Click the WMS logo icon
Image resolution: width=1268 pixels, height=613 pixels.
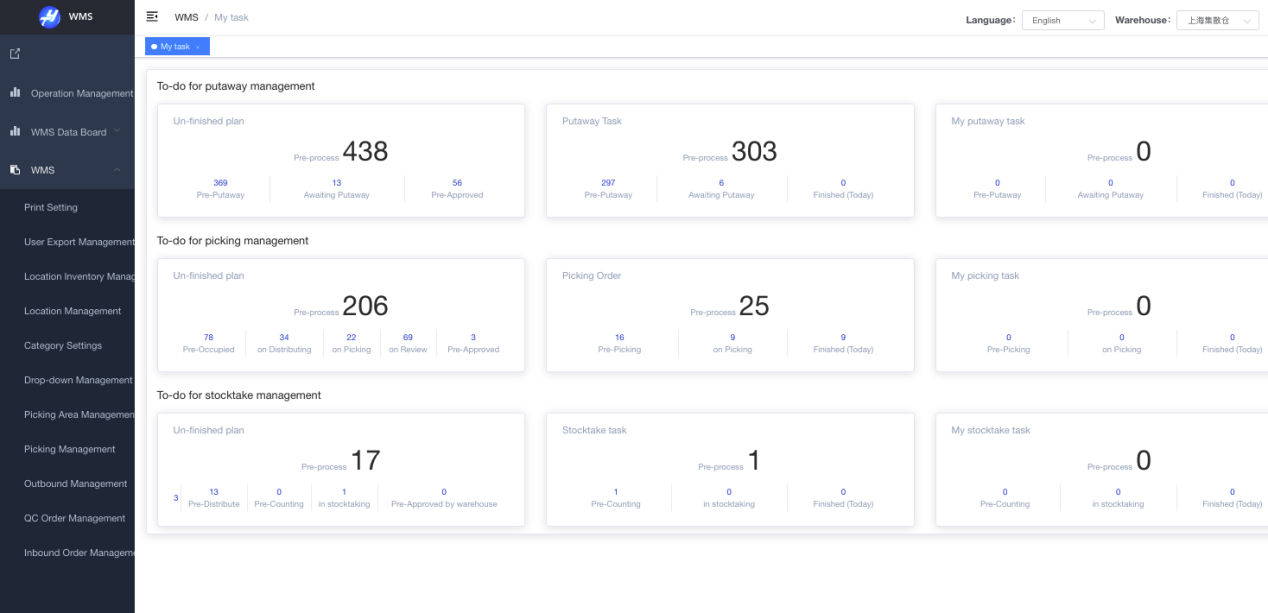click(49, 17)
